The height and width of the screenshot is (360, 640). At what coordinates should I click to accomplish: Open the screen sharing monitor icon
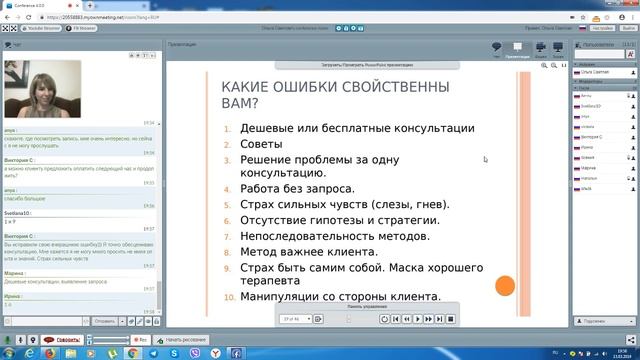tap(558, 49)
